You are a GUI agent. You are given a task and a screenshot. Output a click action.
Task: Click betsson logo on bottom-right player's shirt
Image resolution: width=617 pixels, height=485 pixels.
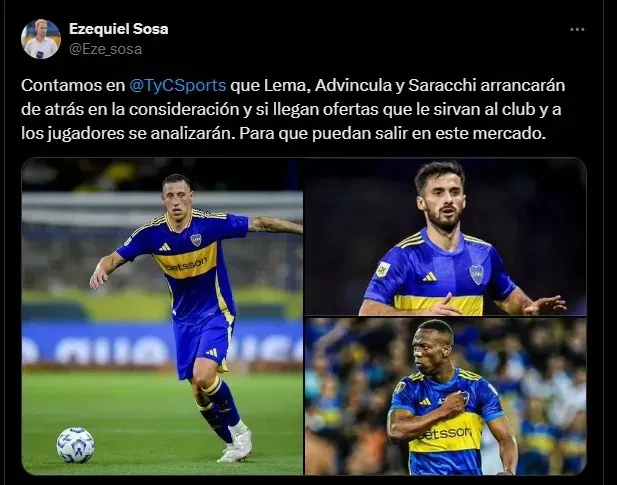444,433
